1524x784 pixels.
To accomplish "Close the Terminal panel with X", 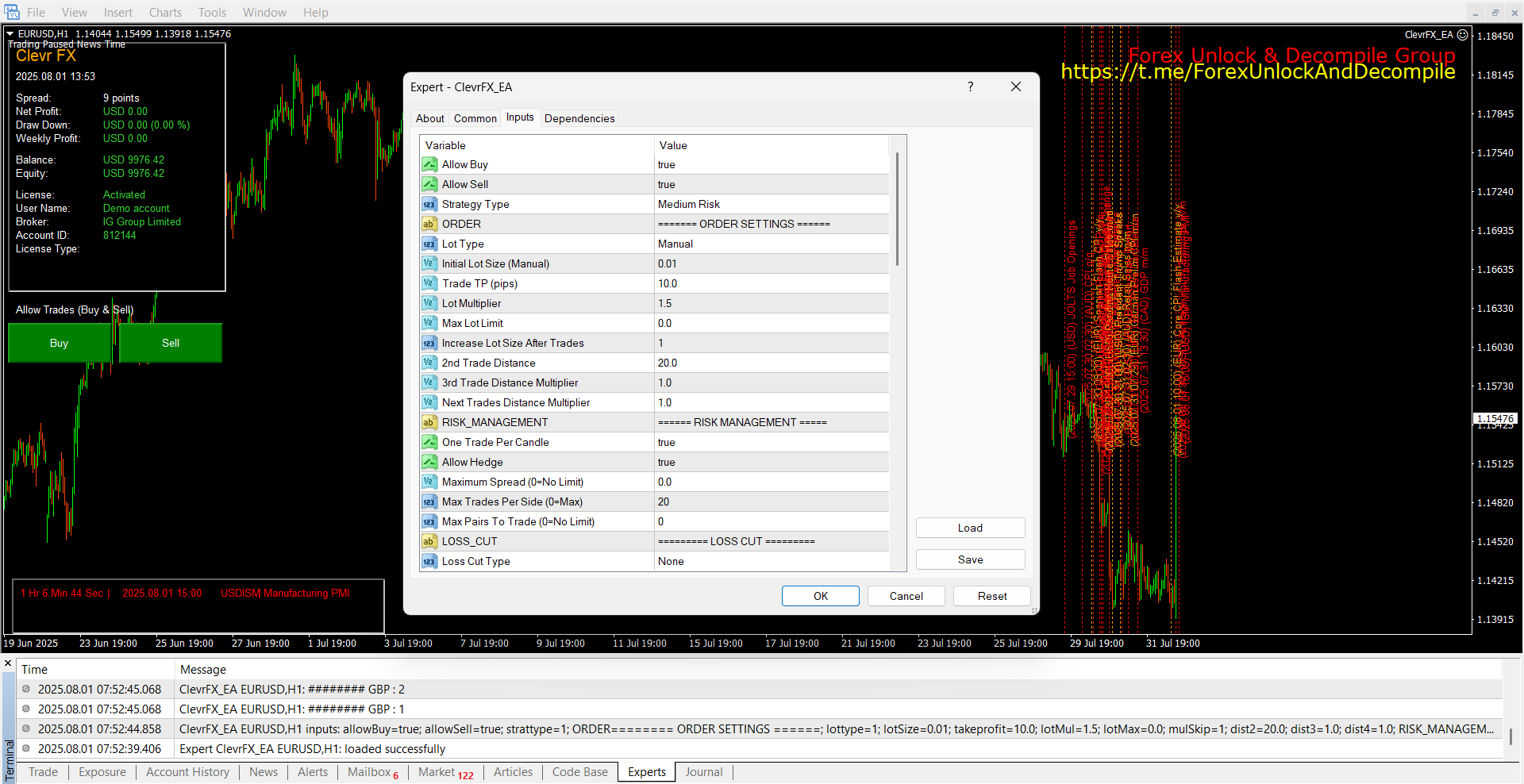I will click(x=8, y=663).
